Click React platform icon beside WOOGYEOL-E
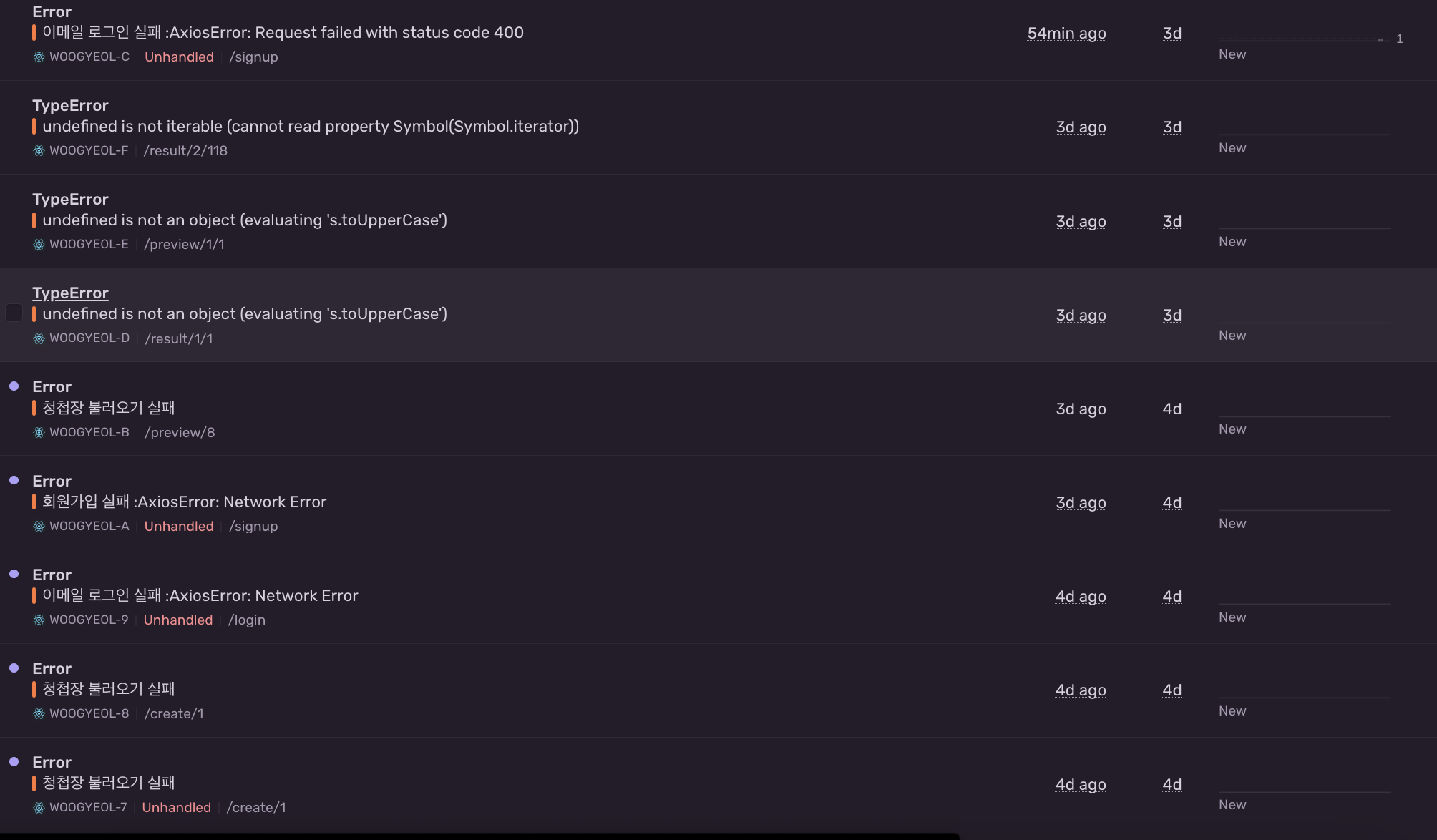 (x=39, y=245)
